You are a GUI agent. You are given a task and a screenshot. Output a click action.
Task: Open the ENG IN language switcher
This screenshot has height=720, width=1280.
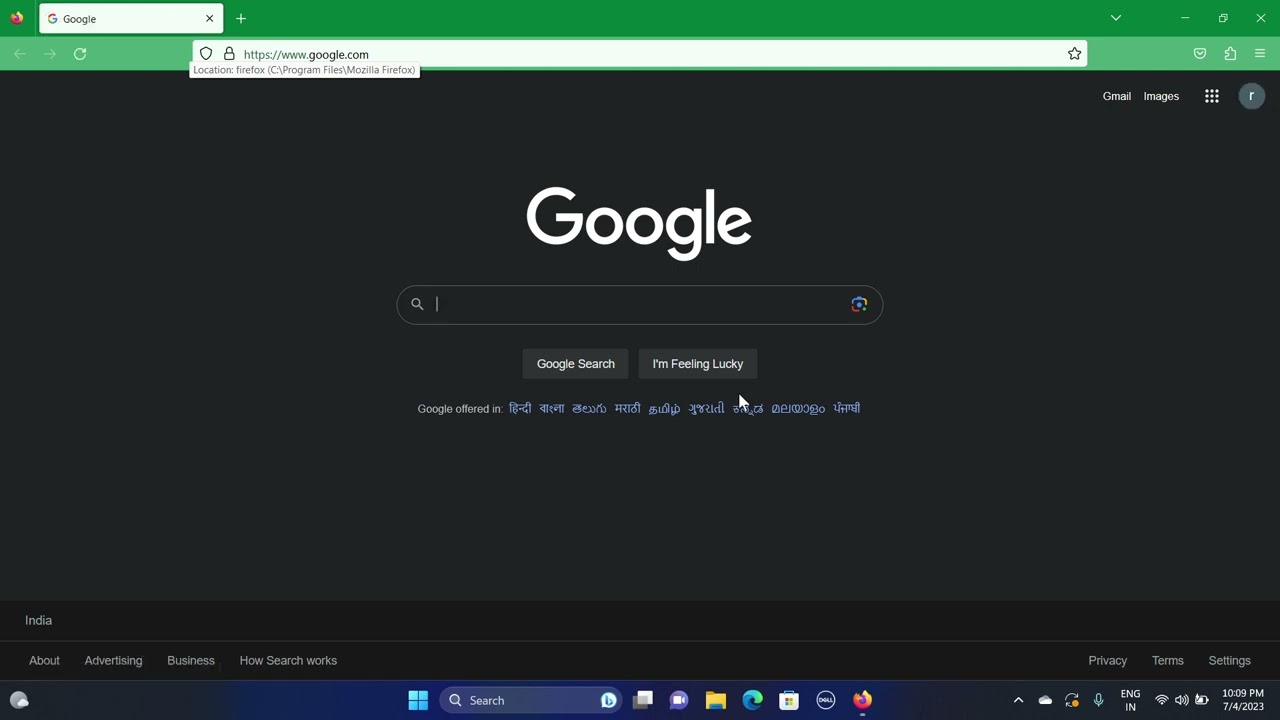1130,700
